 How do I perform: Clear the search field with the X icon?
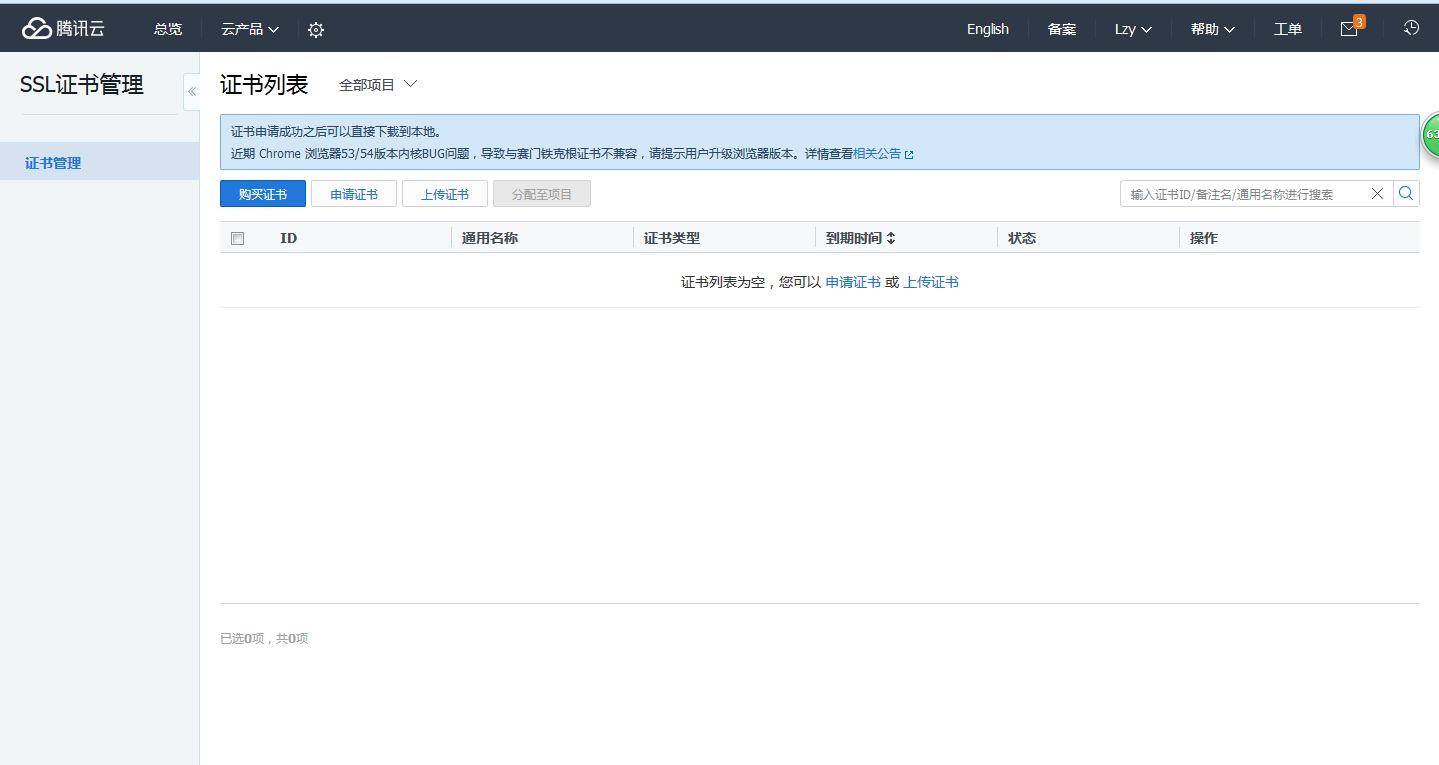(x=1377, y=194)
